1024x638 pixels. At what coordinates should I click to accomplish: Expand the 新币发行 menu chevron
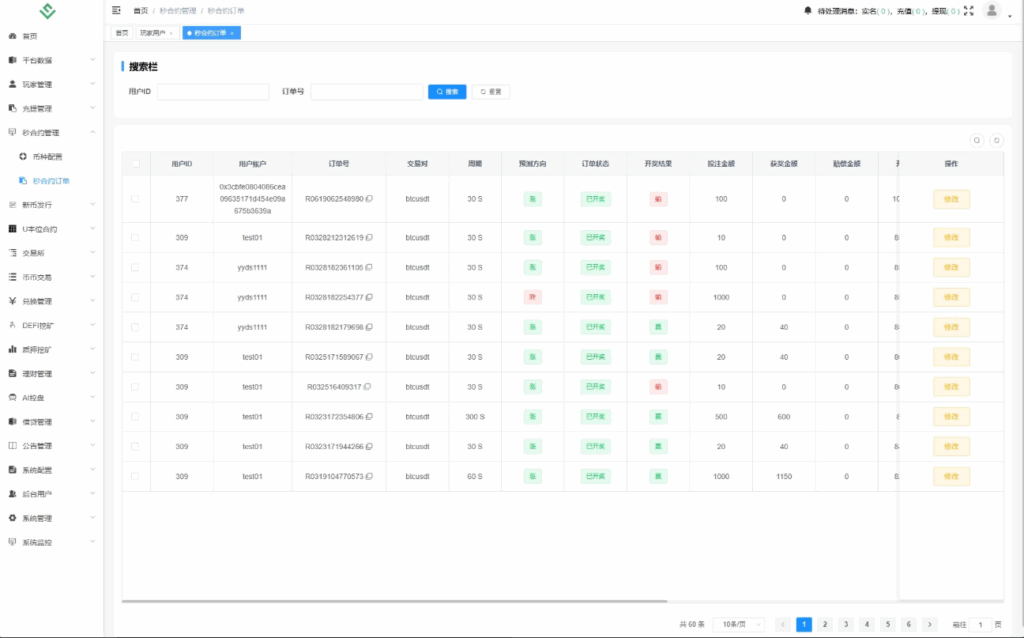coord(93,204)
